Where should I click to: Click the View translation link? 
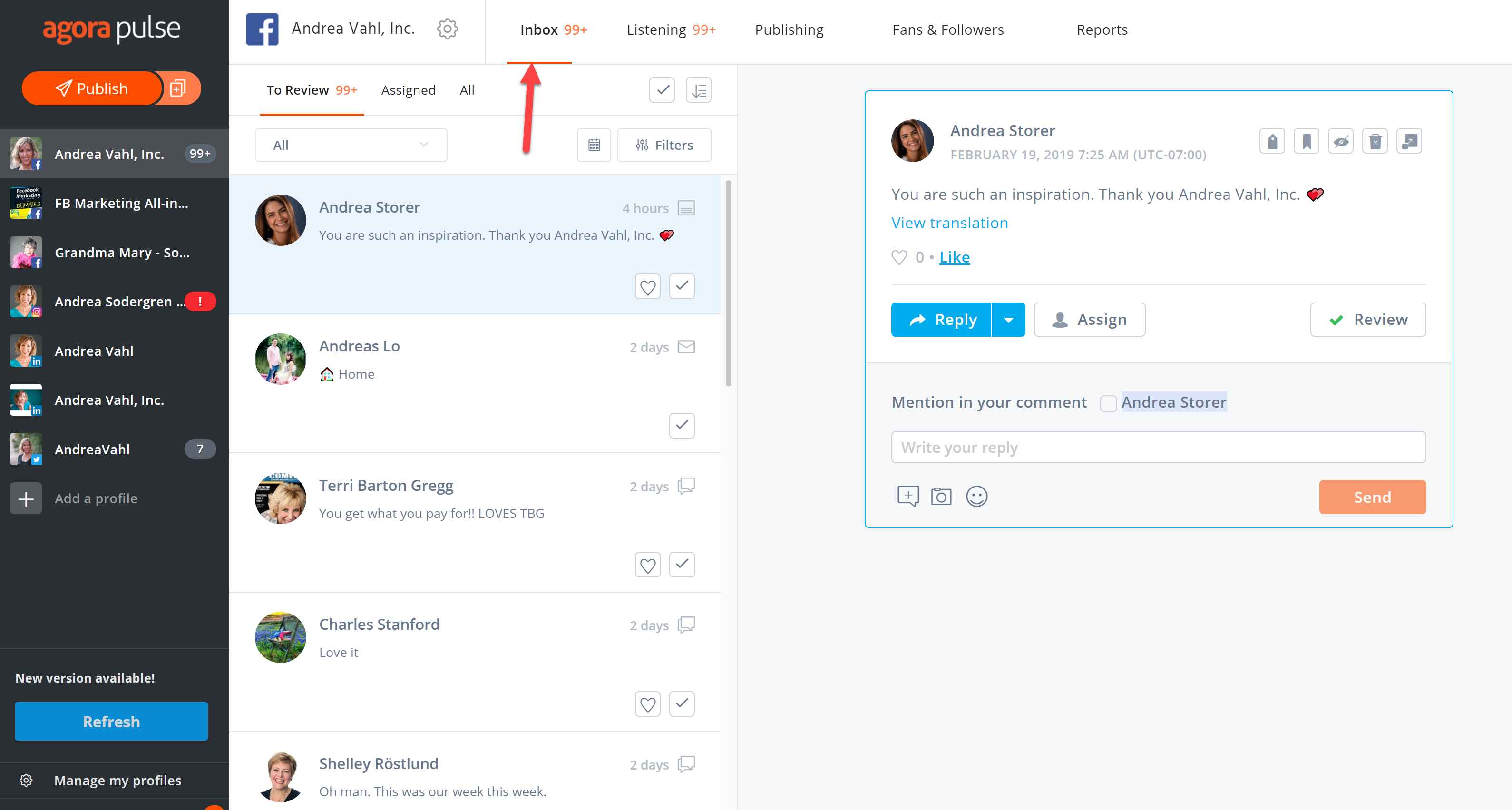coord(950,223)
